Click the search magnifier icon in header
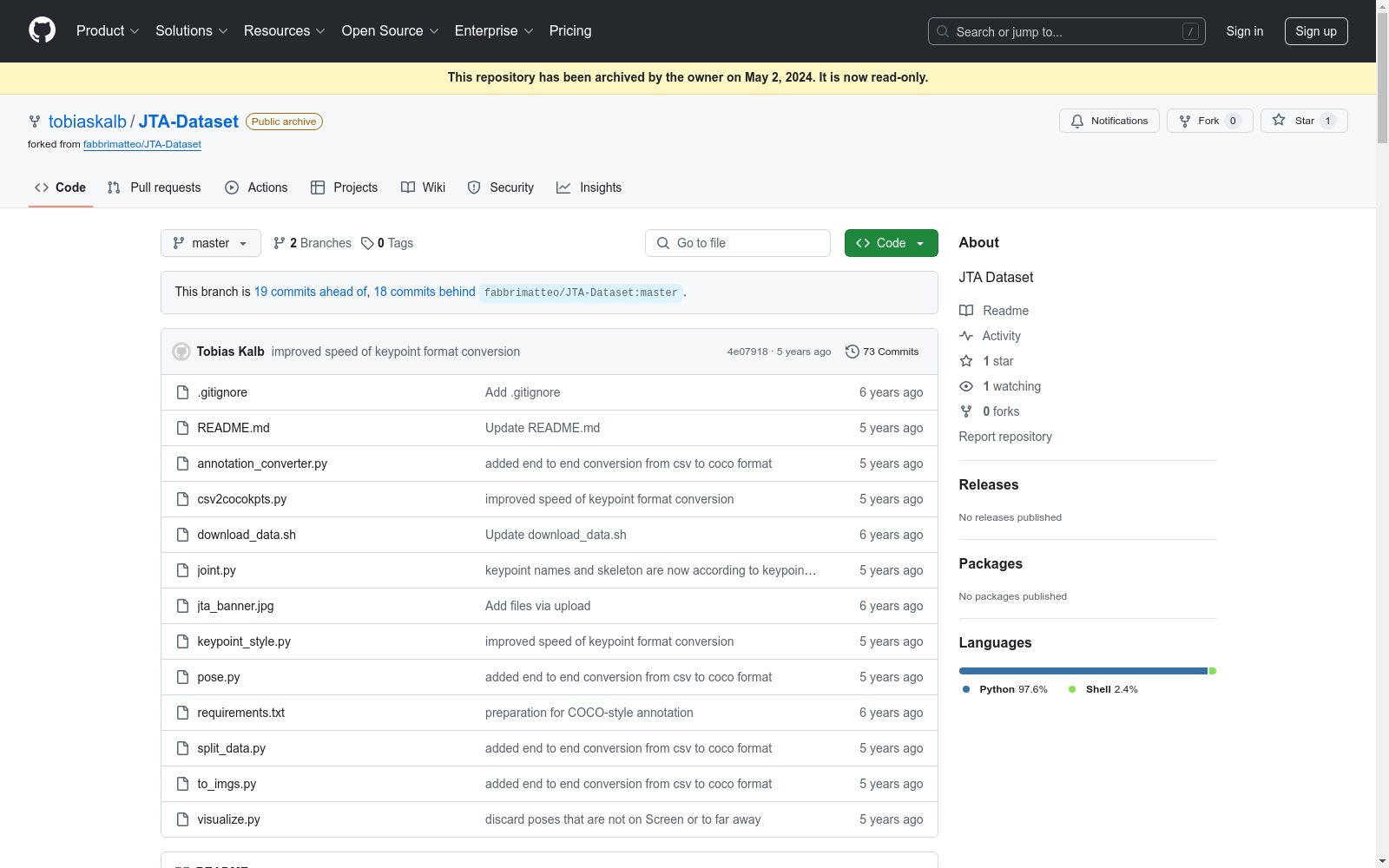 (943, 31)
